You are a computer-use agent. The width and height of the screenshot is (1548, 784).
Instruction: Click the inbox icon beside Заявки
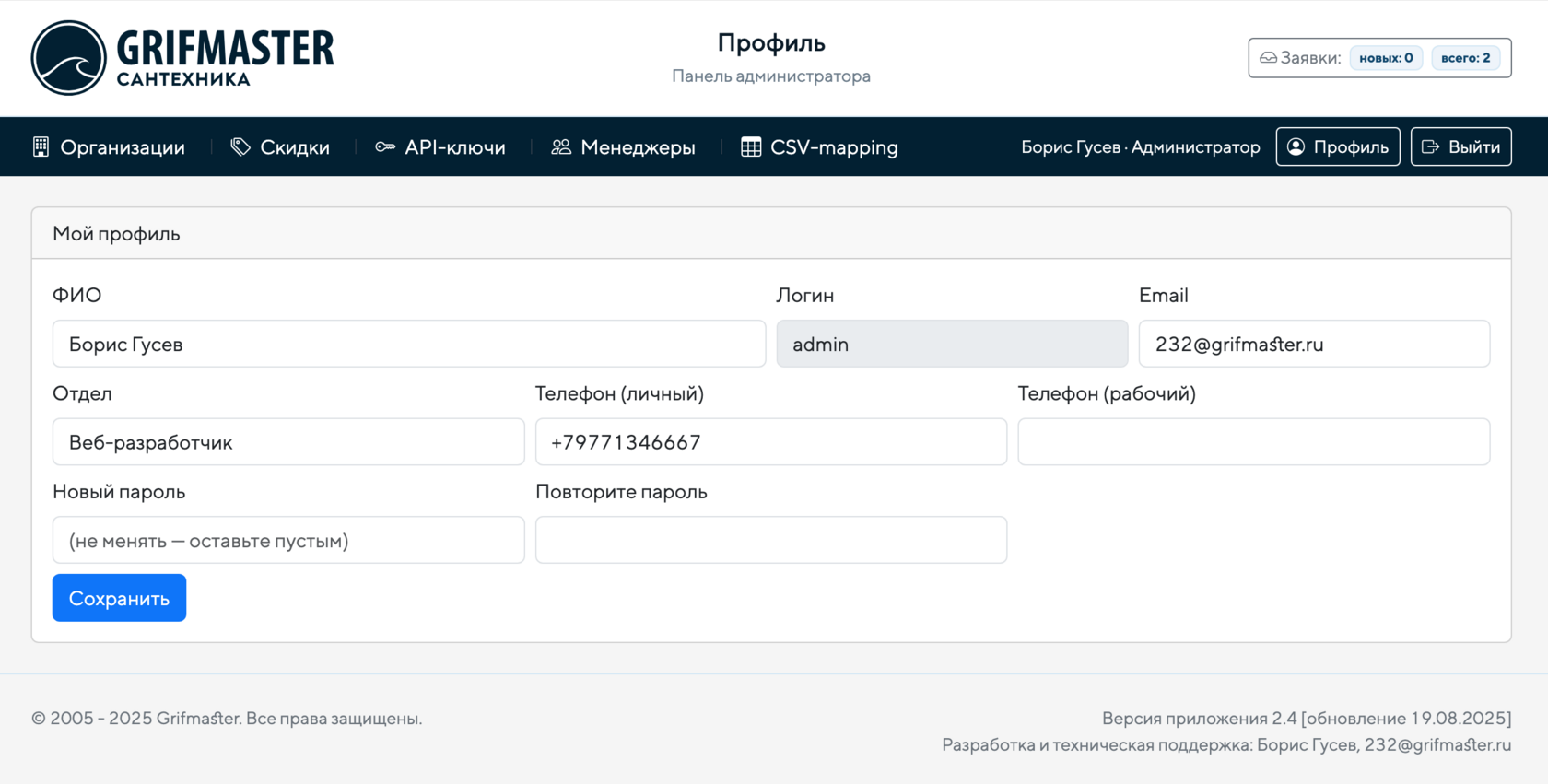1268,58
